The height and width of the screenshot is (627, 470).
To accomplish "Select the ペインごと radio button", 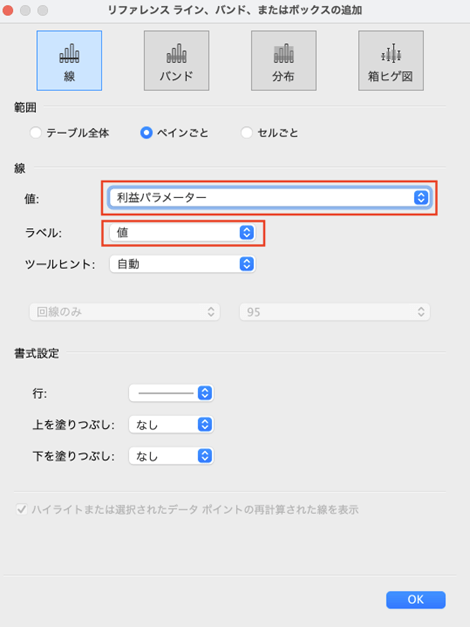I will pos(146,132).
